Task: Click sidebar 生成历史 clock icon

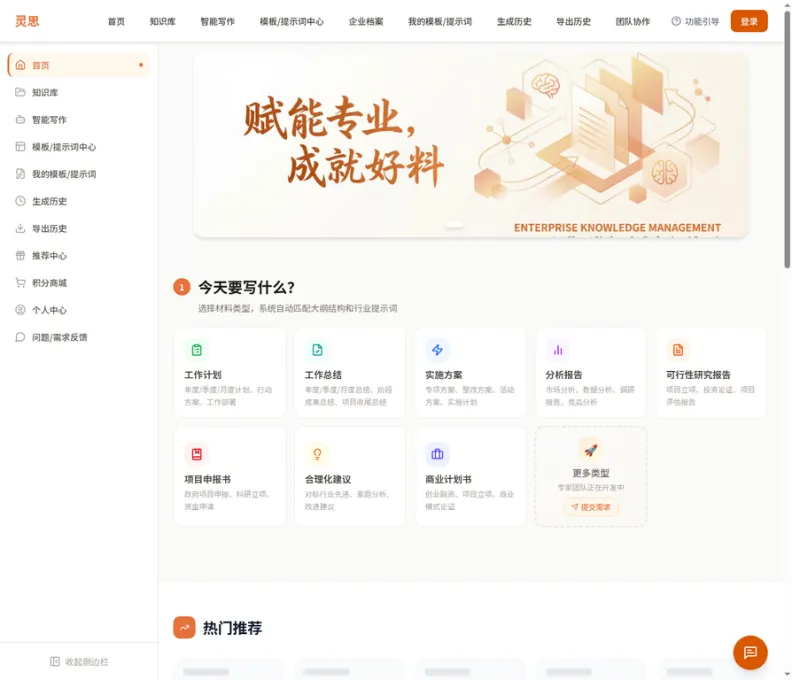Action: [20, 201]
